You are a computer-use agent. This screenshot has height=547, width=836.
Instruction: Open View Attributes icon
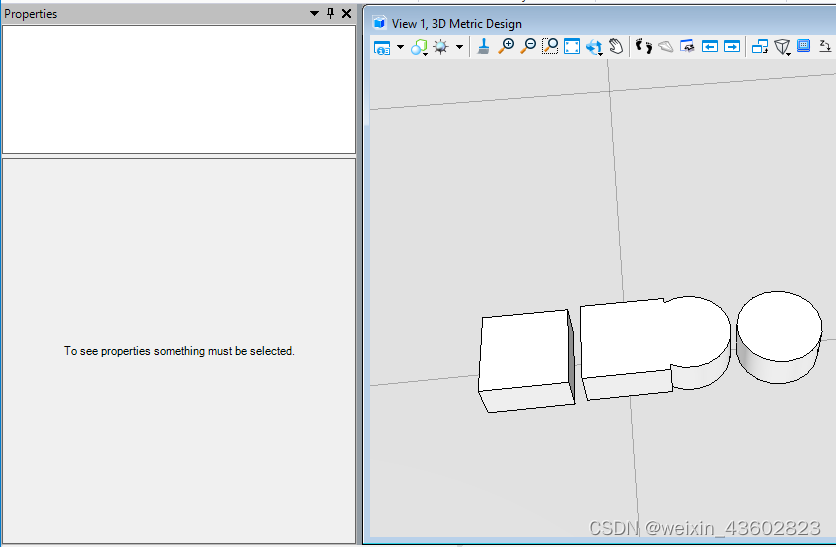(x=382, y=47)
